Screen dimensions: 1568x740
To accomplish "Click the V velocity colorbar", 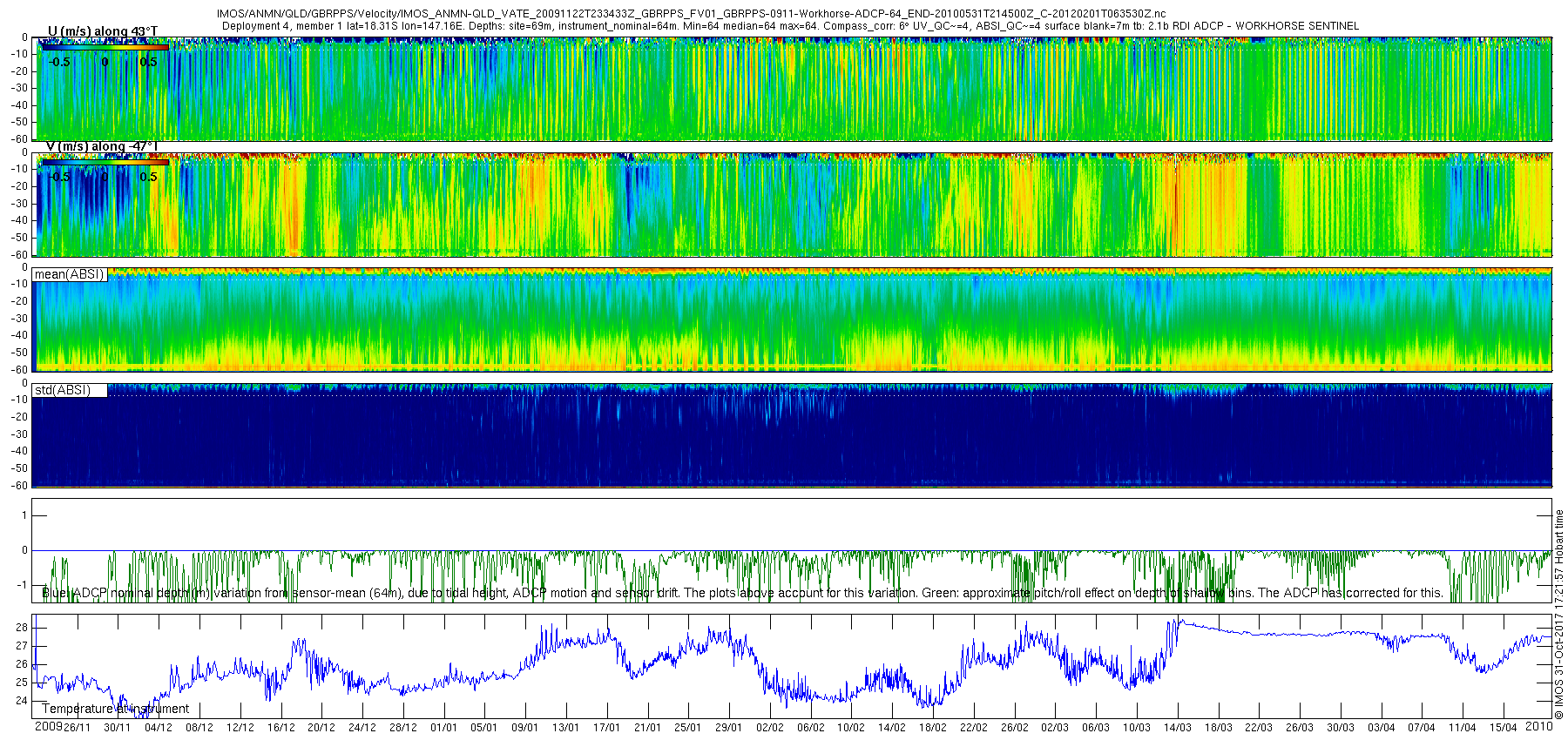I will (x=105, y=162).
